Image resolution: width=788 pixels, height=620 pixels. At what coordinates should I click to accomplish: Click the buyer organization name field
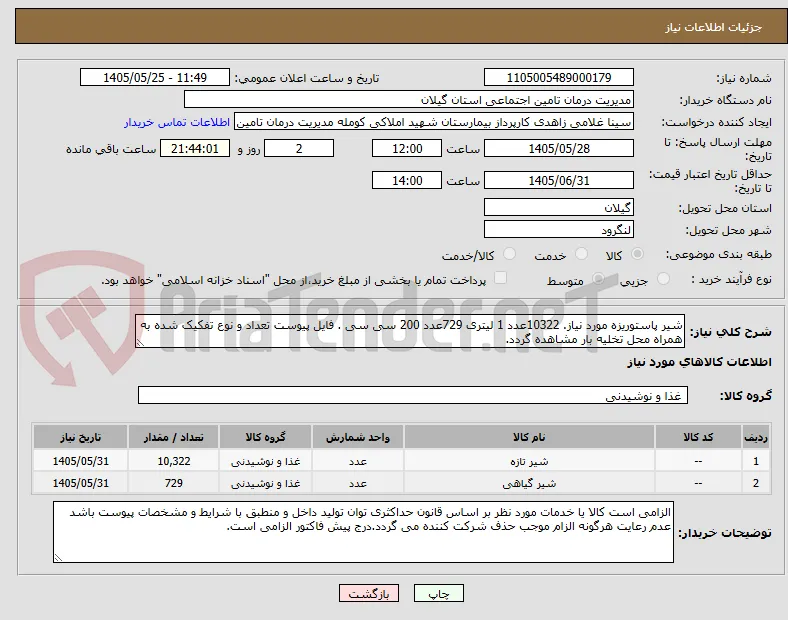click(409, 99)
